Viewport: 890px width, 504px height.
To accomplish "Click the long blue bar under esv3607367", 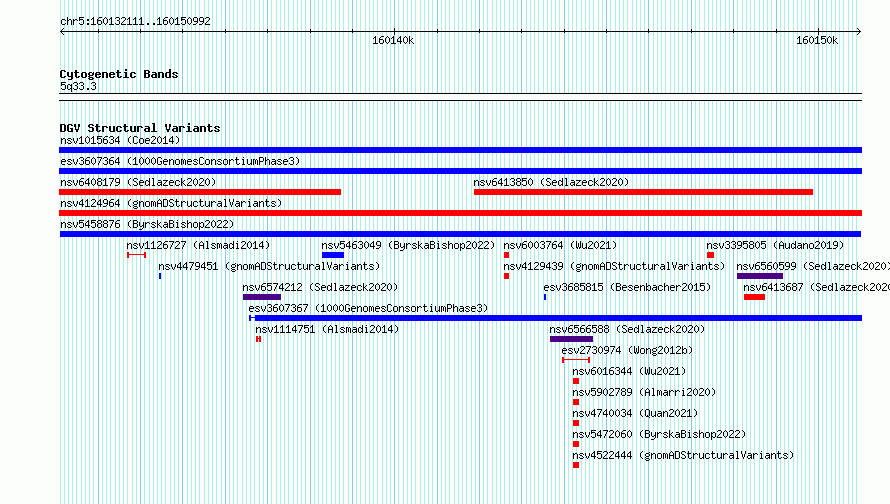I will coord(556,318).
